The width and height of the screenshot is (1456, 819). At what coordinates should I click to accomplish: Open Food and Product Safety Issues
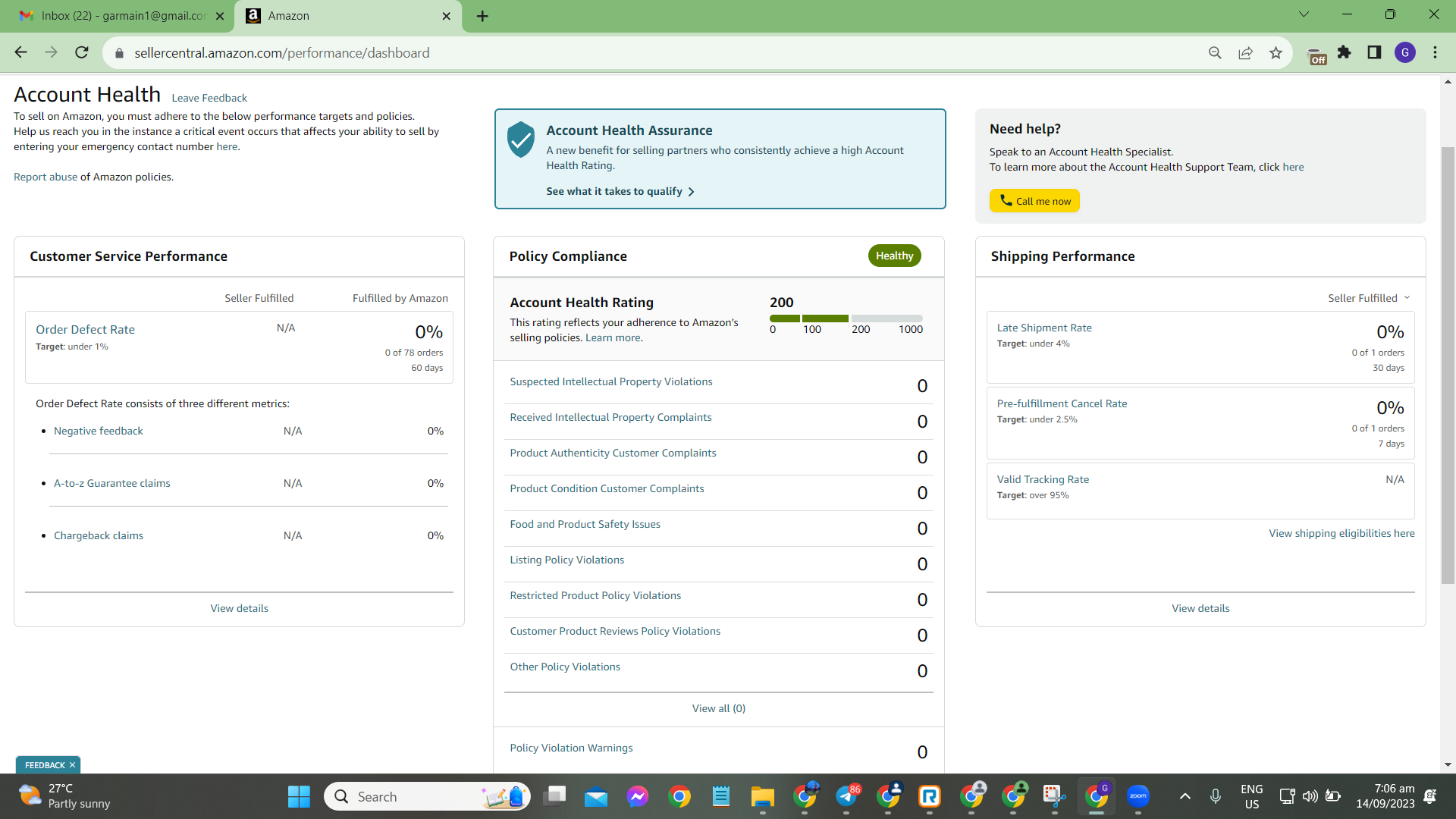(585, 524)
